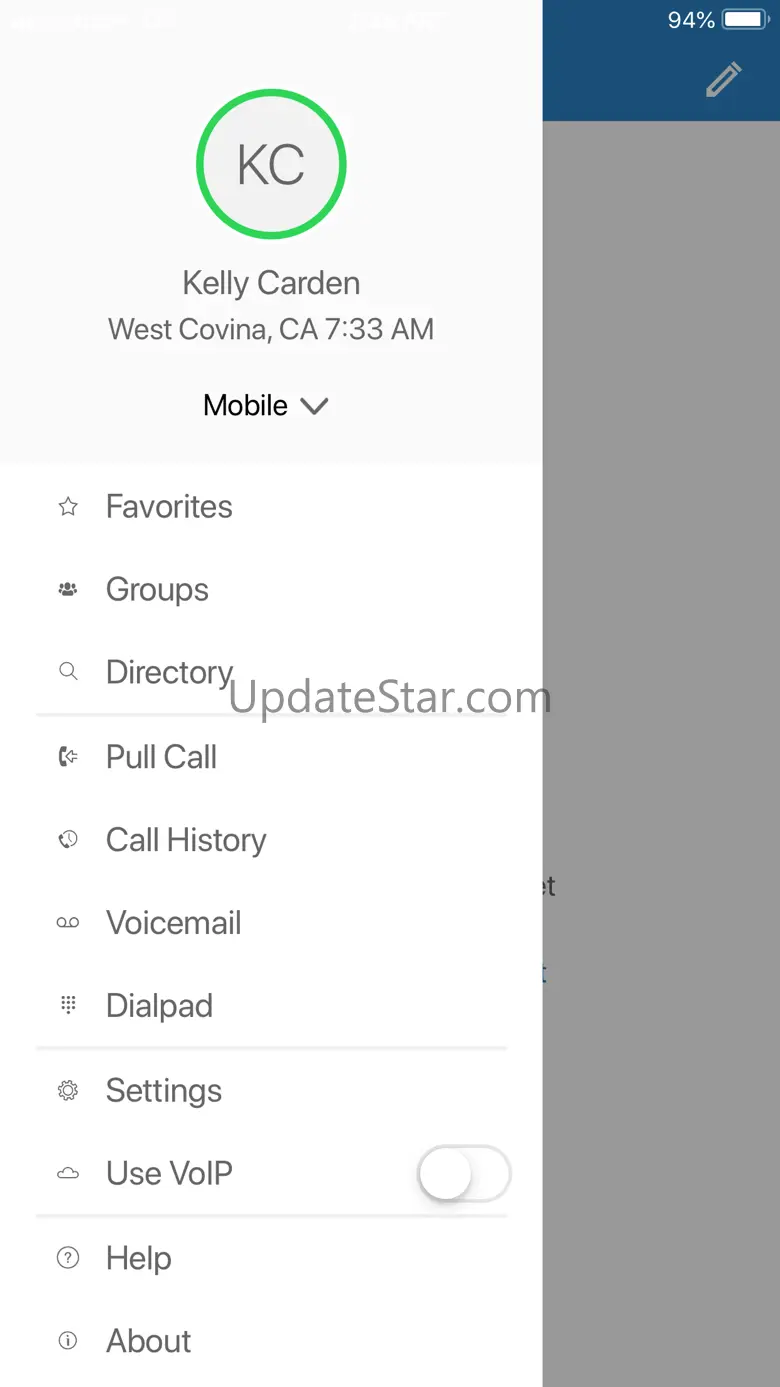The image size is (780, 1387).
Task: Open the Call History menu item
Action: [186, 840]
